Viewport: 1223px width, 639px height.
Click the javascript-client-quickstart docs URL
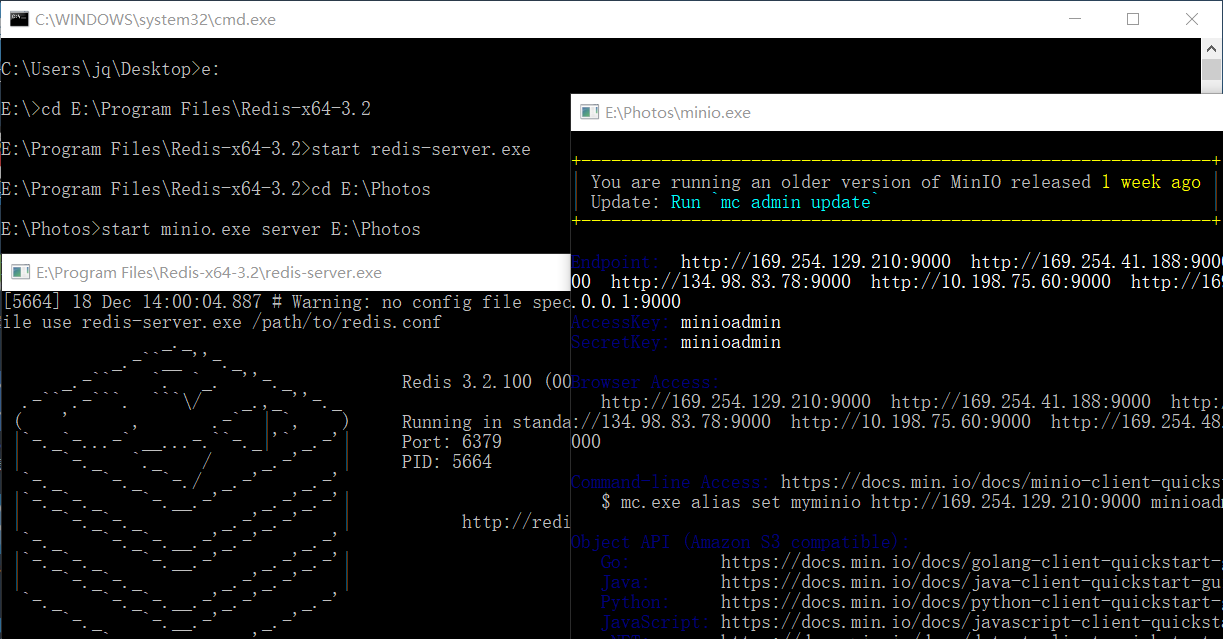click(971, 622)
